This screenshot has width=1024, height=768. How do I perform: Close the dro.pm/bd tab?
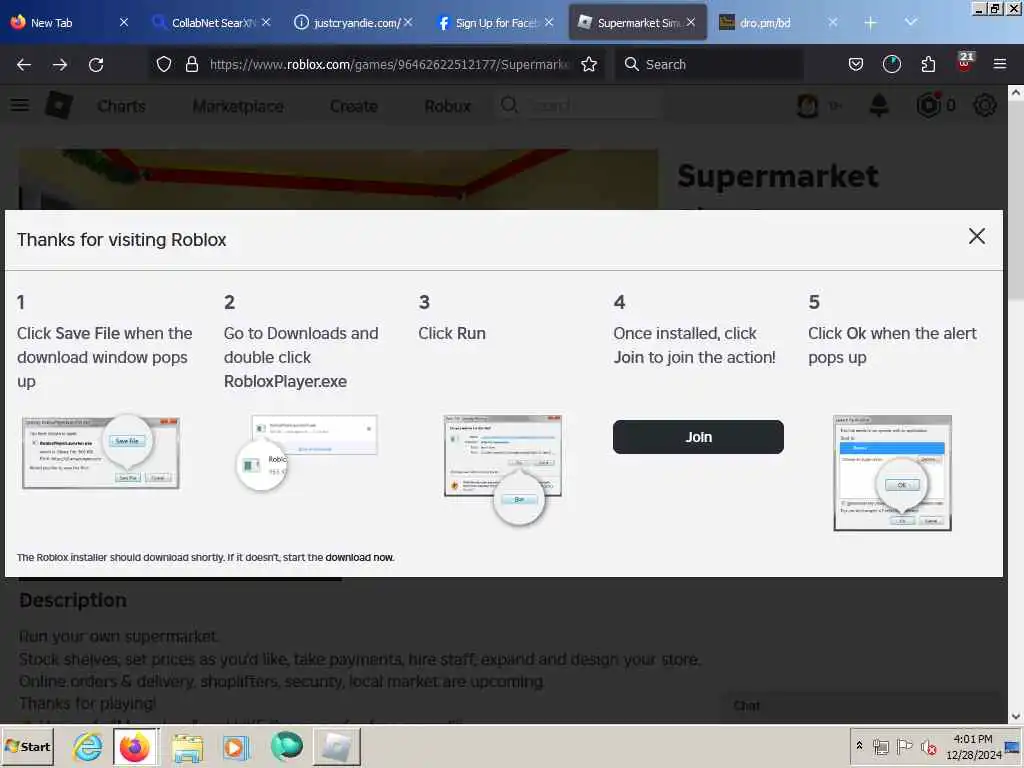pyautogui.click(x=833, y=22)
